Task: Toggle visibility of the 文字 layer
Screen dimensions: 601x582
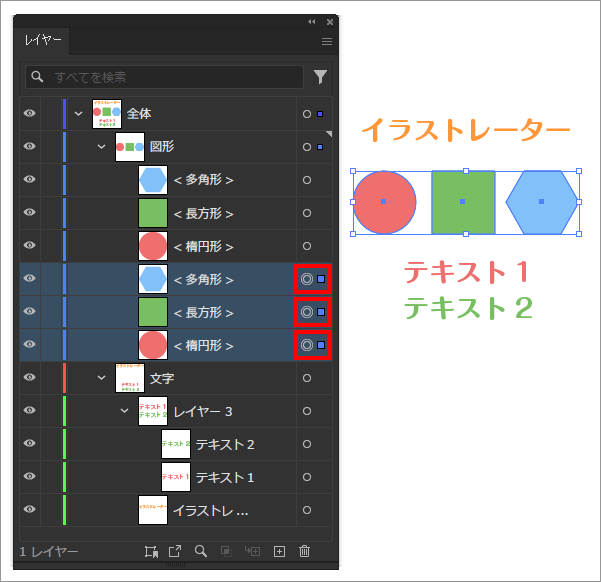Action: click(x=30, y=377)
